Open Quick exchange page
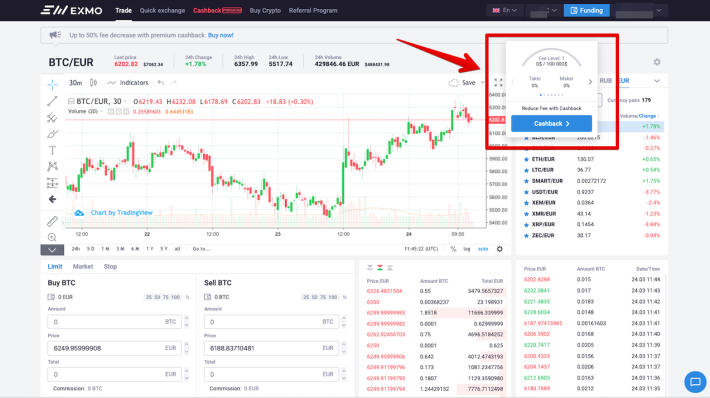The width and height of the screenshot is (710, 398). (162, 10)
